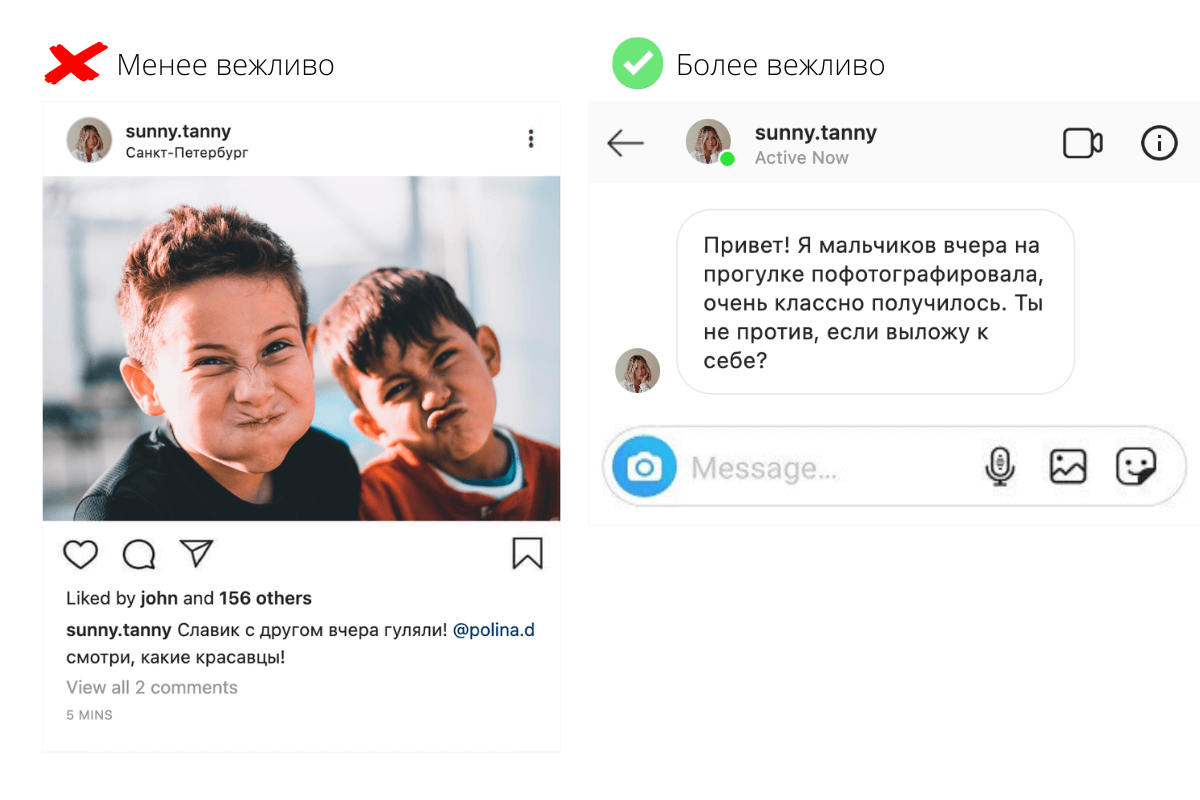Screen dimensions: 1200x800
Task: Go back using the left arrow
Action: click(626, 144)
